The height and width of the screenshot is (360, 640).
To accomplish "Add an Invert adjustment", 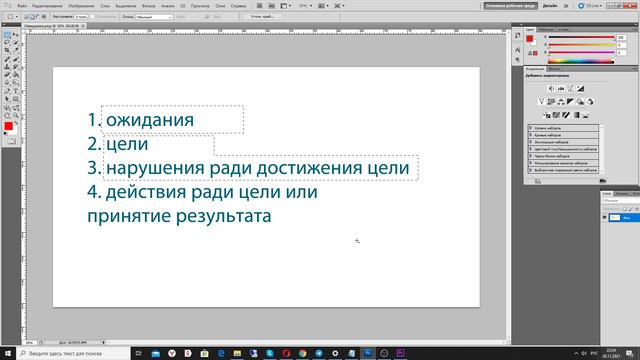I will click(x=547, y=116).
